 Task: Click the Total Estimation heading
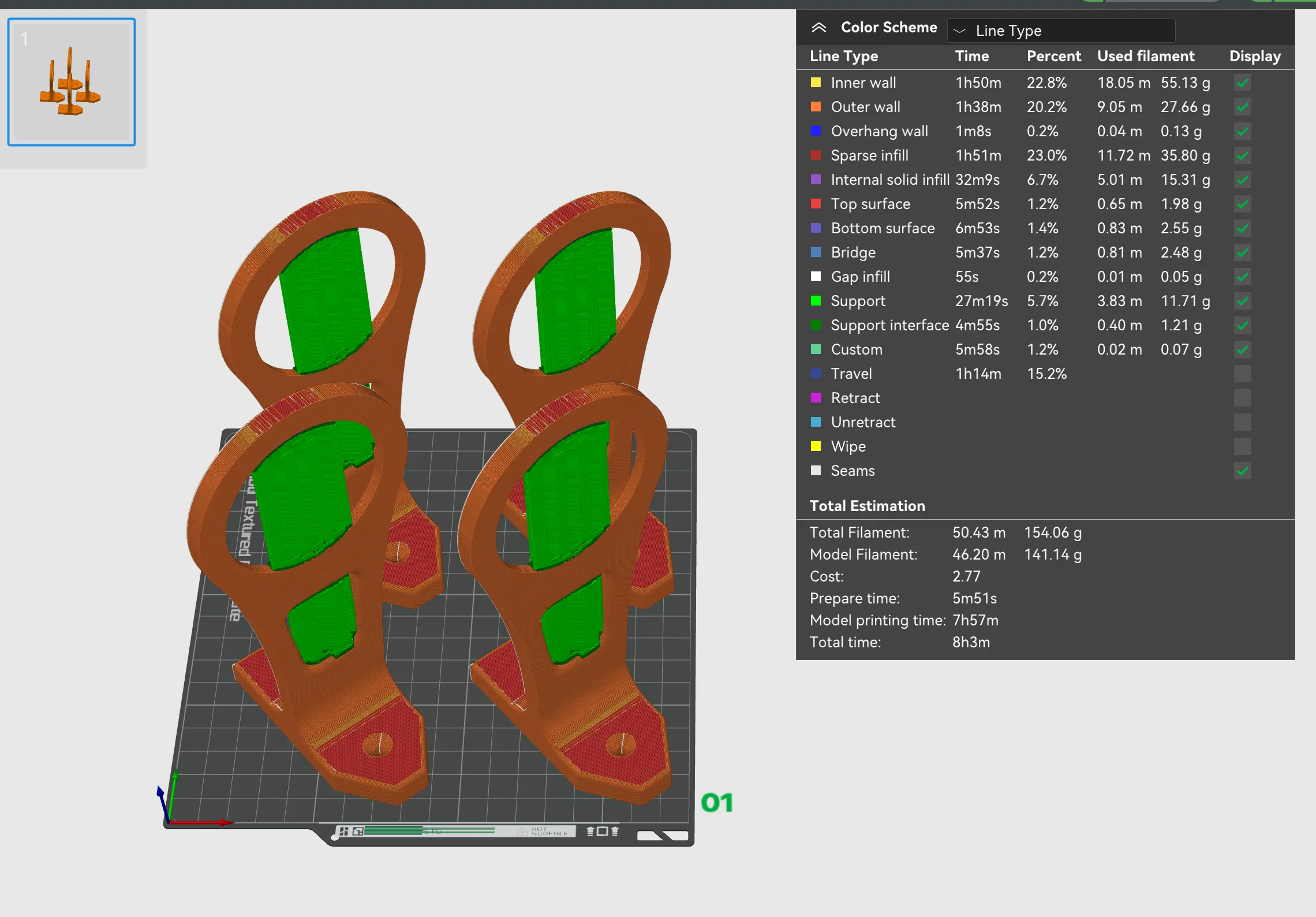[867, 506]
